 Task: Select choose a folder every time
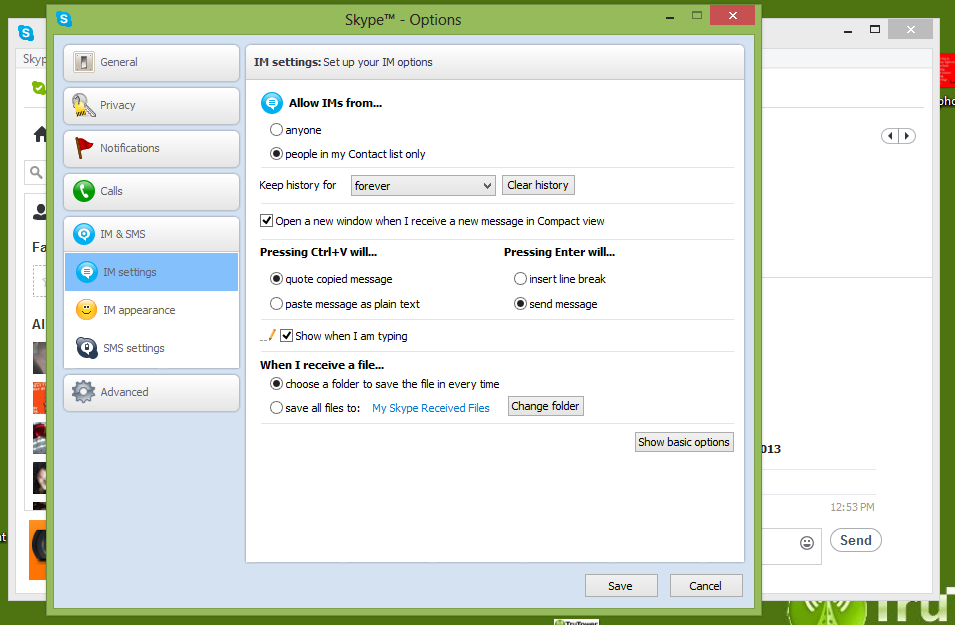tap(384, 384)
